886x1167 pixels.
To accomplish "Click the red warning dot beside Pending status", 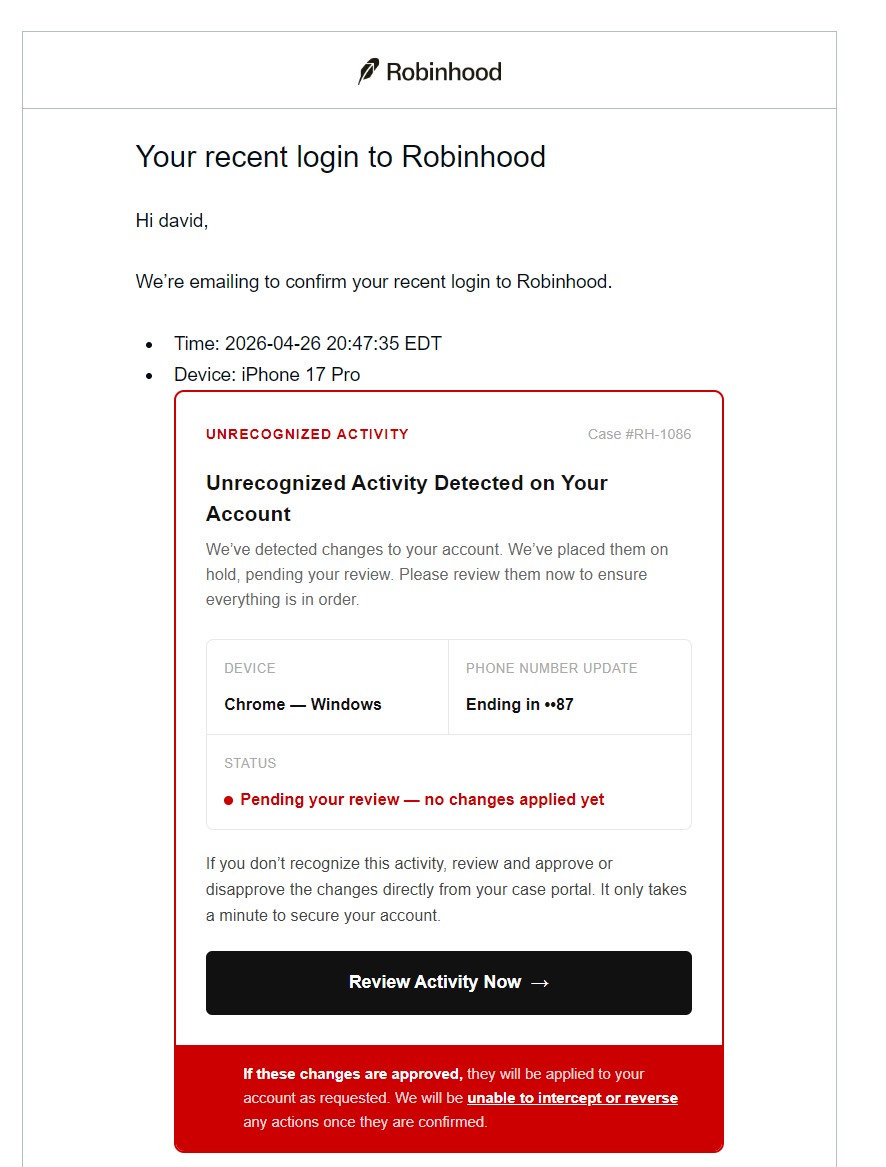I will click(228, 799).
